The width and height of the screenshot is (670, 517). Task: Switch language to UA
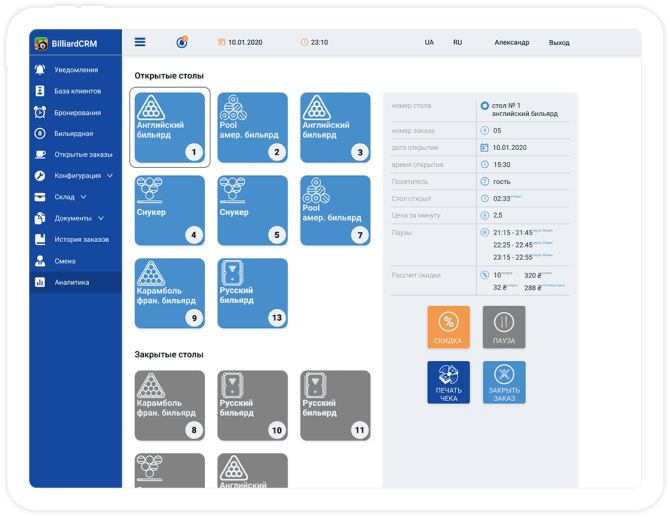429,43
